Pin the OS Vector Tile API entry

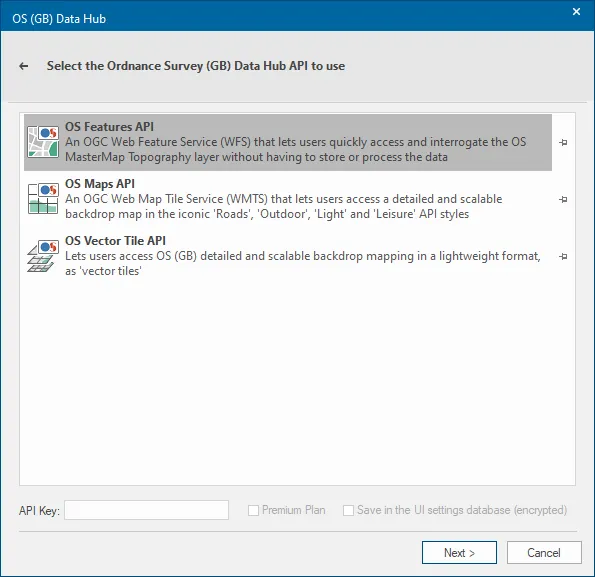563,256
